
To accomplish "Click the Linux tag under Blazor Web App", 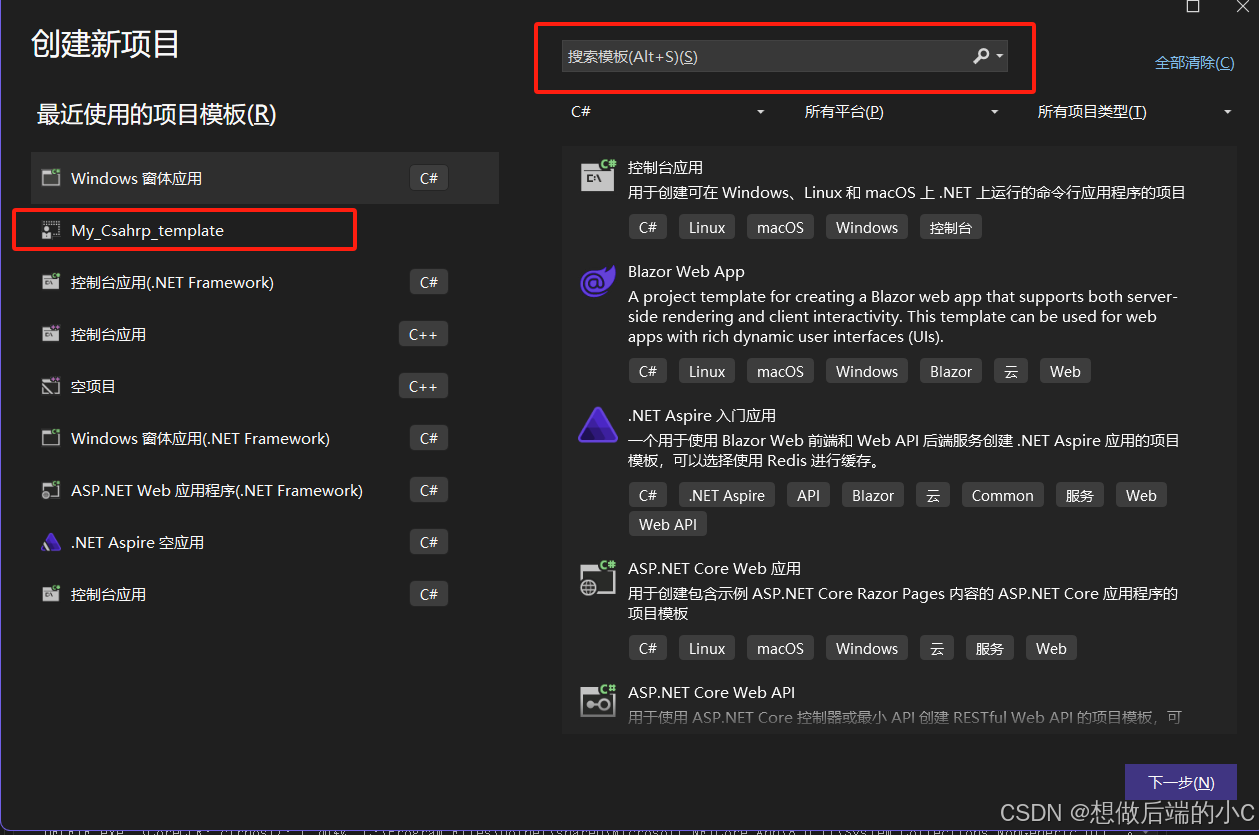I will click(x=707, y=371).
